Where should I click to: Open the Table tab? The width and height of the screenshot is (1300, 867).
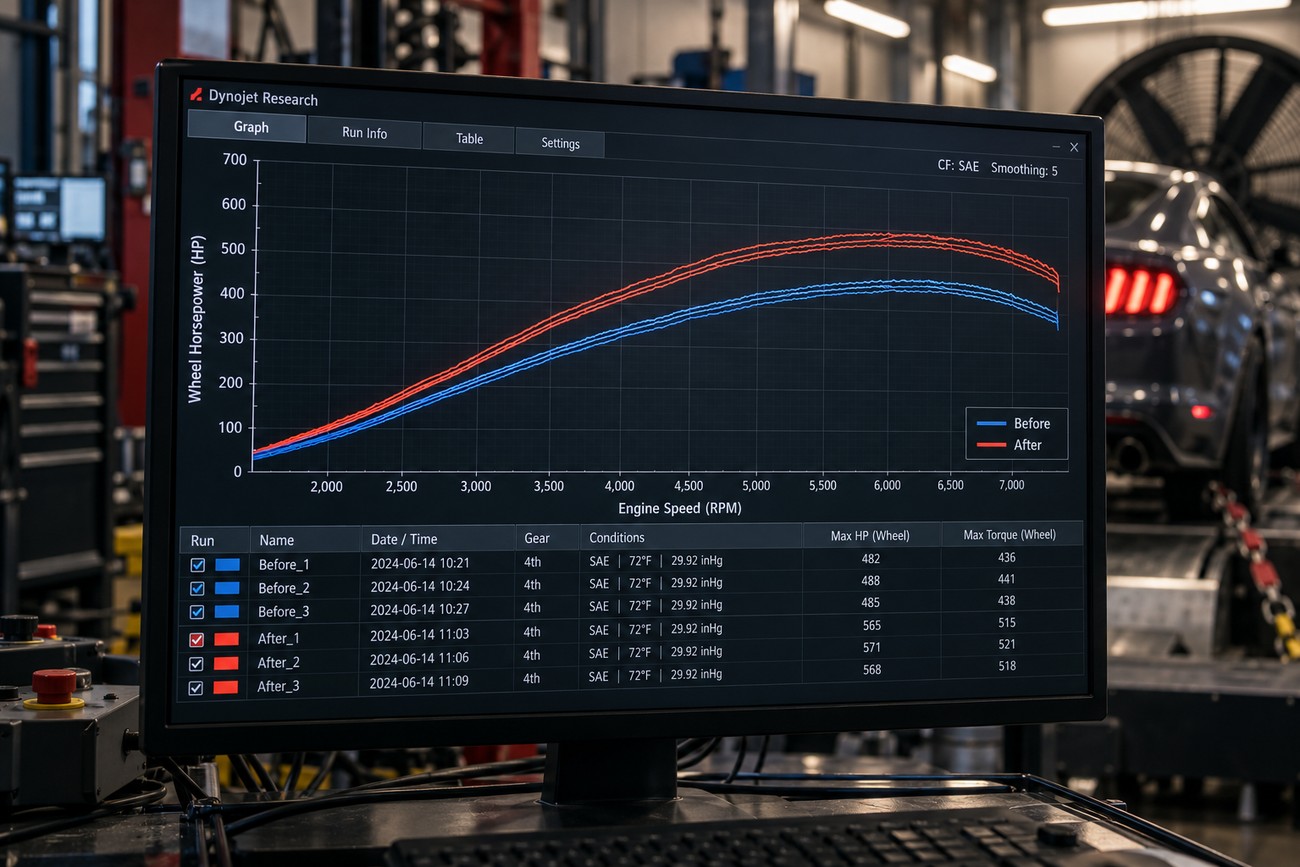(469, 139)
